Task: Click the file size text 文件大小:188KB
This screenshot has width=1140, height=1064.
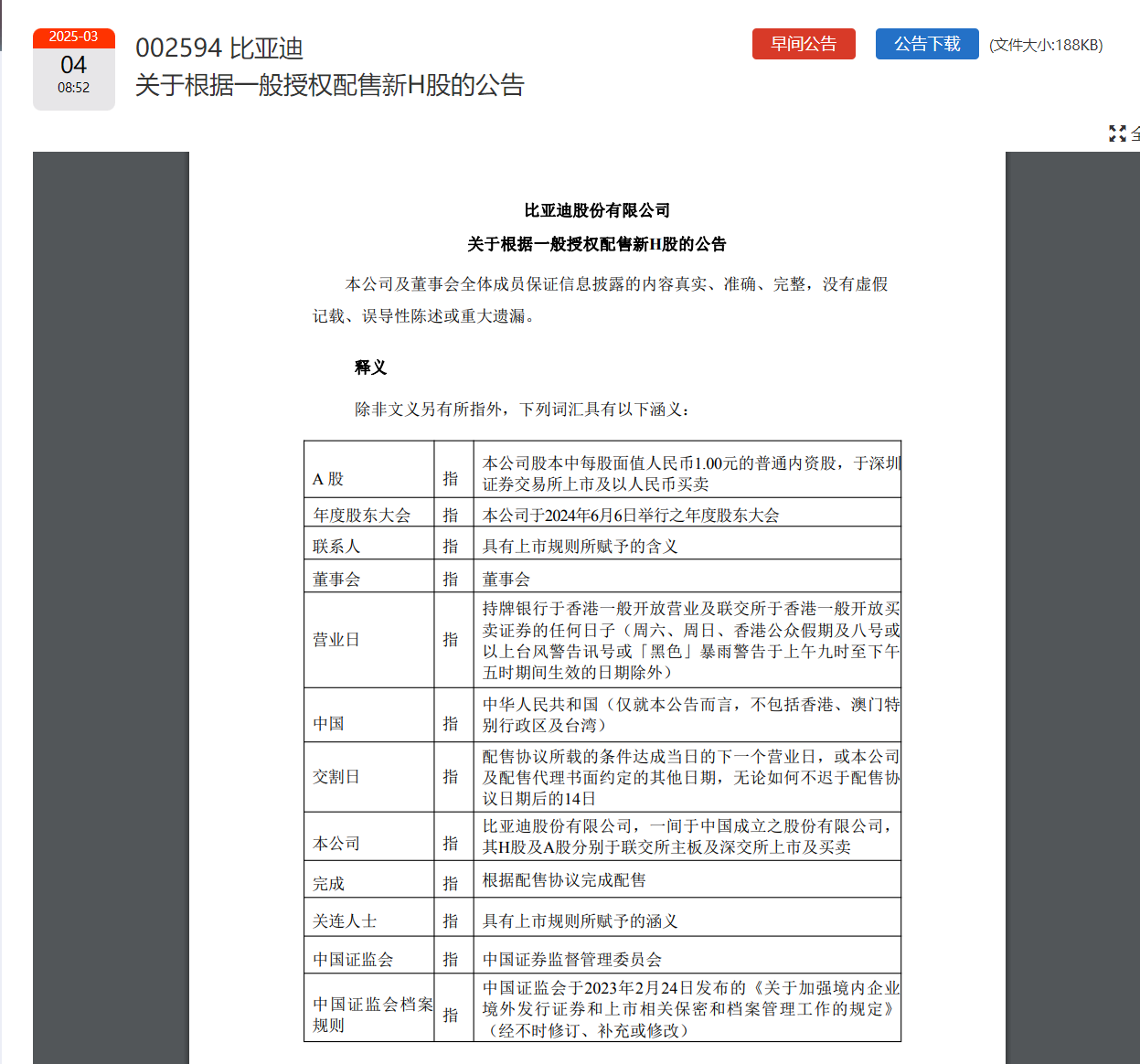Action: 1046,45
